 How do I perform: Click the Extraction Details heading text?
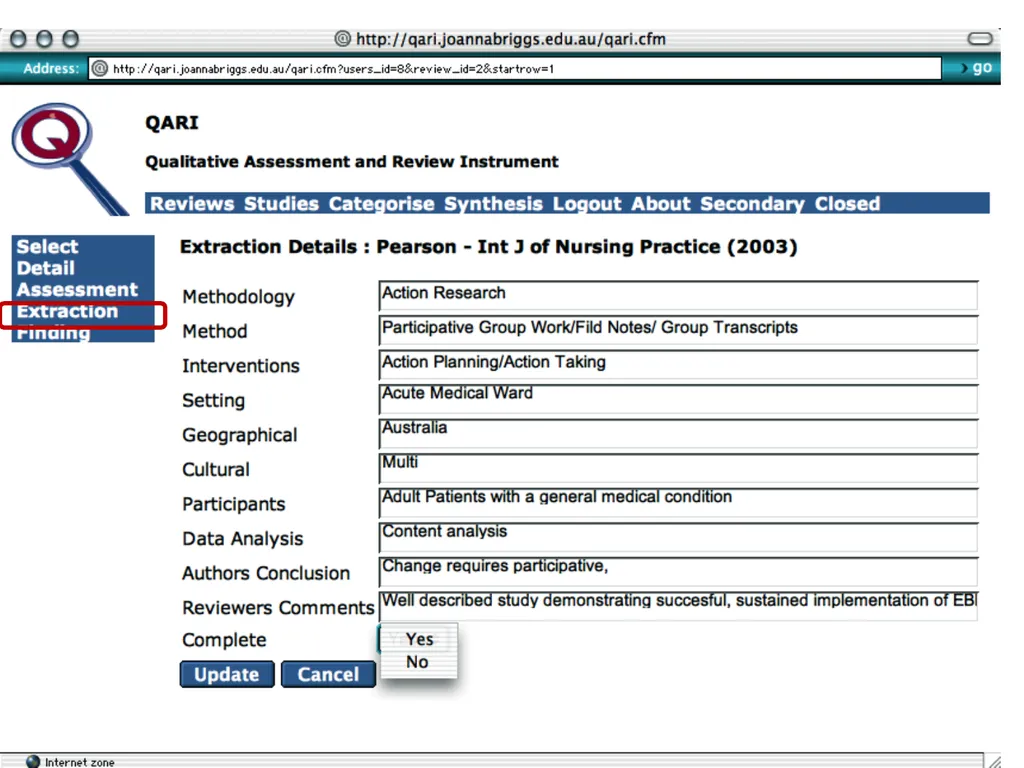[488, 247]
